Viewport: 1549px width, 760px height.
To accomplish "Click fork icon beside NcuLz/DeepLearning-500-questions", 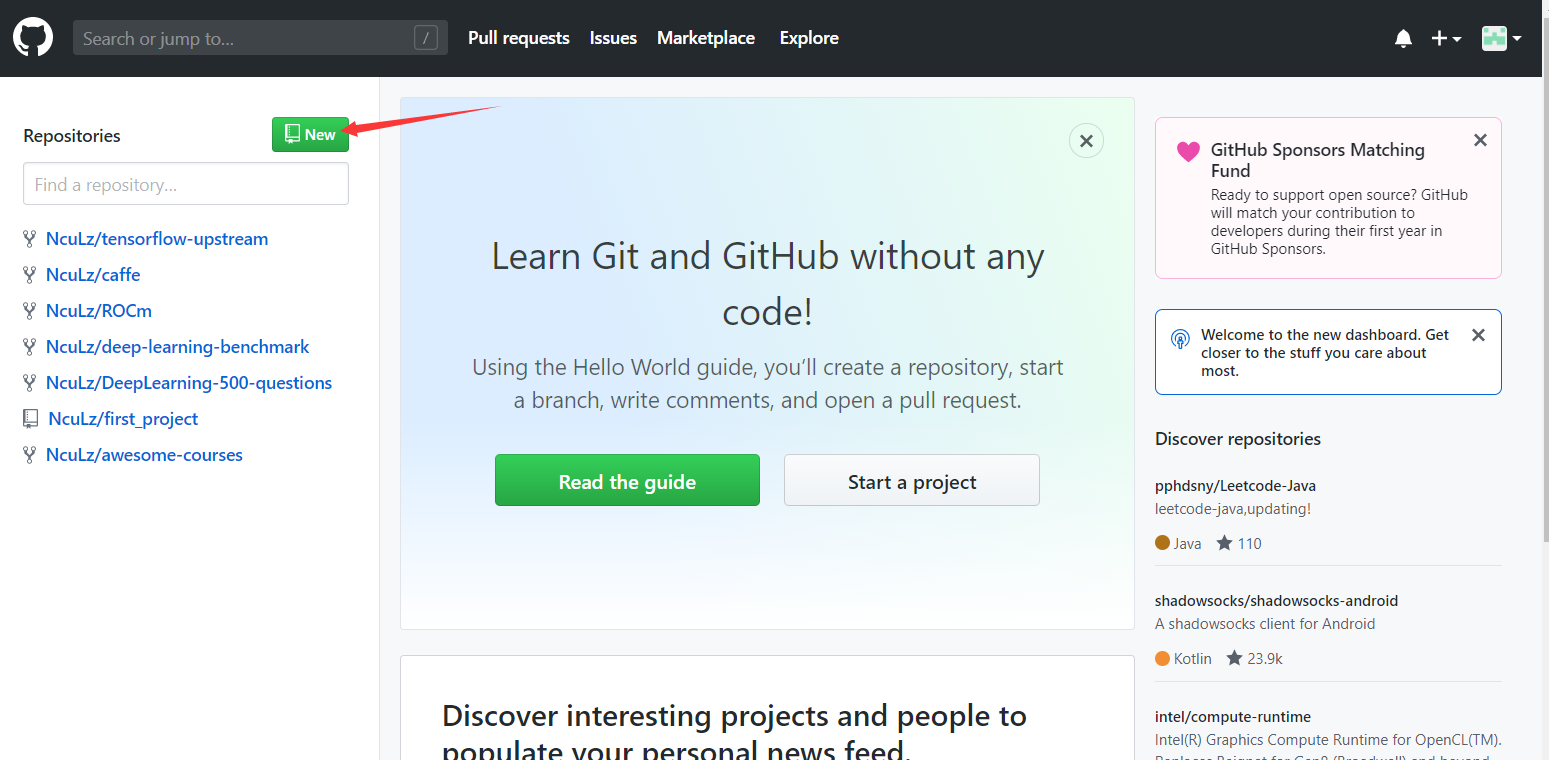I will [x=30, y=383].
